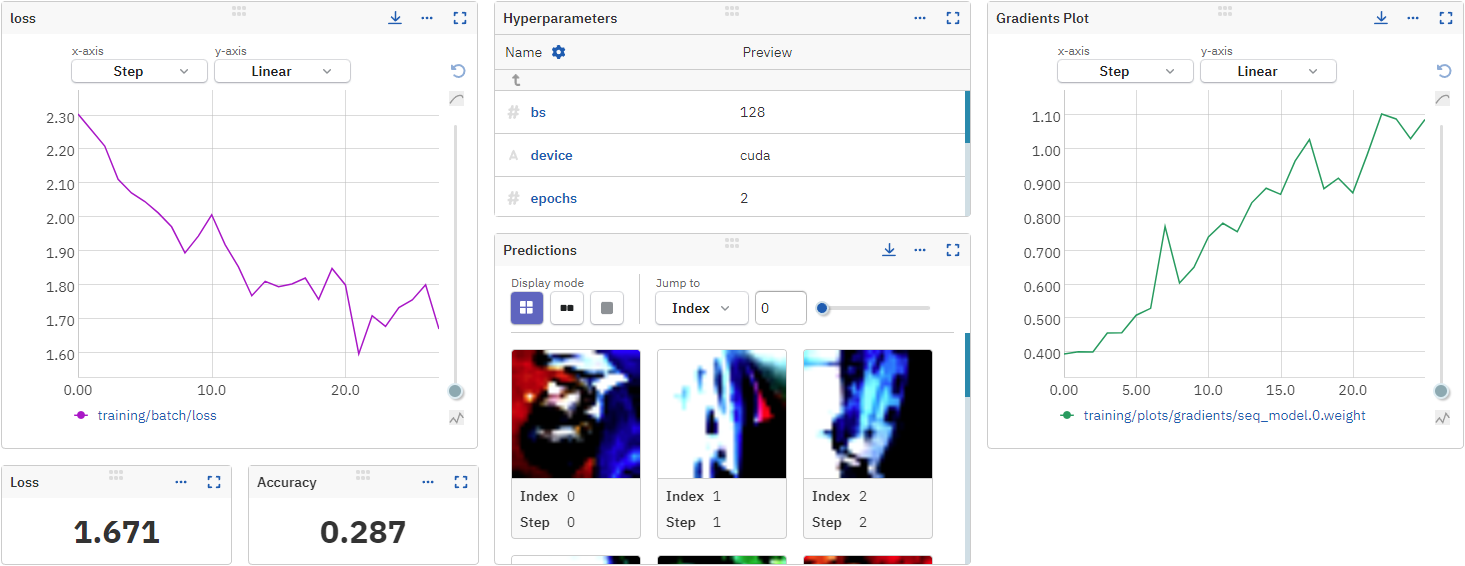Grab the loss panel drag handle
The width and height of the screenshot is (1465, 566).
tap(239, 10)
